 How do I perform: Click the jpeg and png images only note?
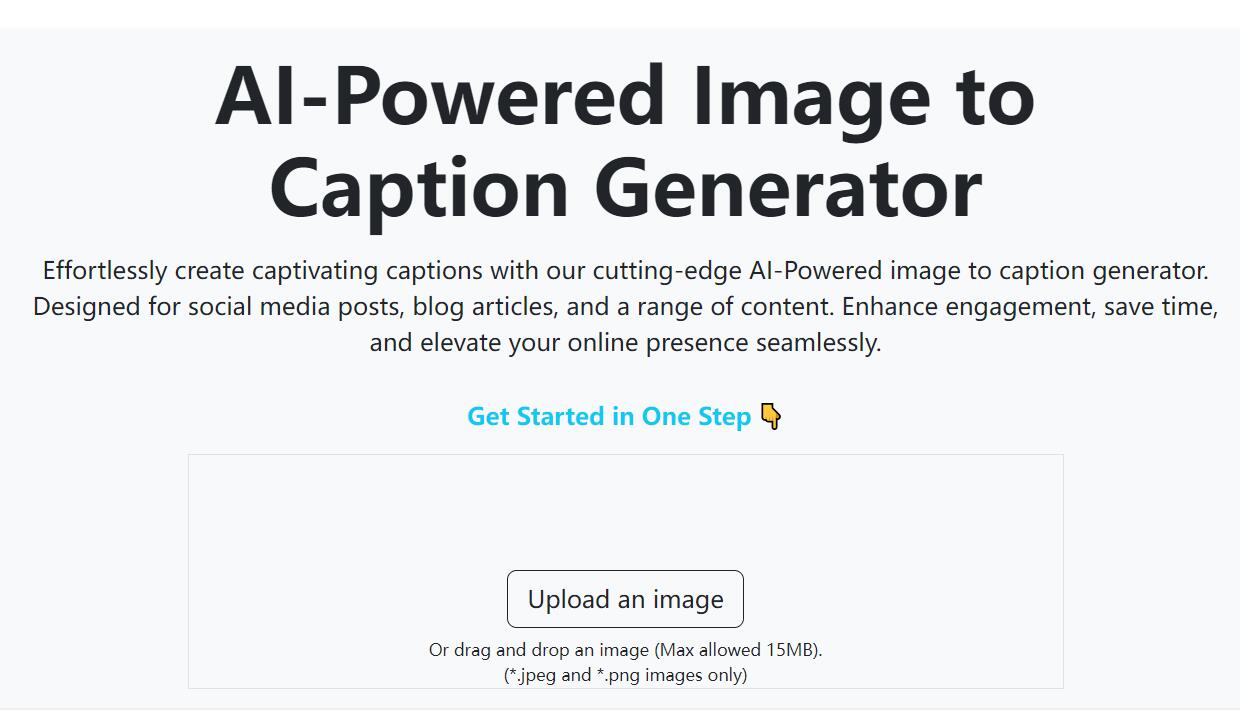point(625,675)
